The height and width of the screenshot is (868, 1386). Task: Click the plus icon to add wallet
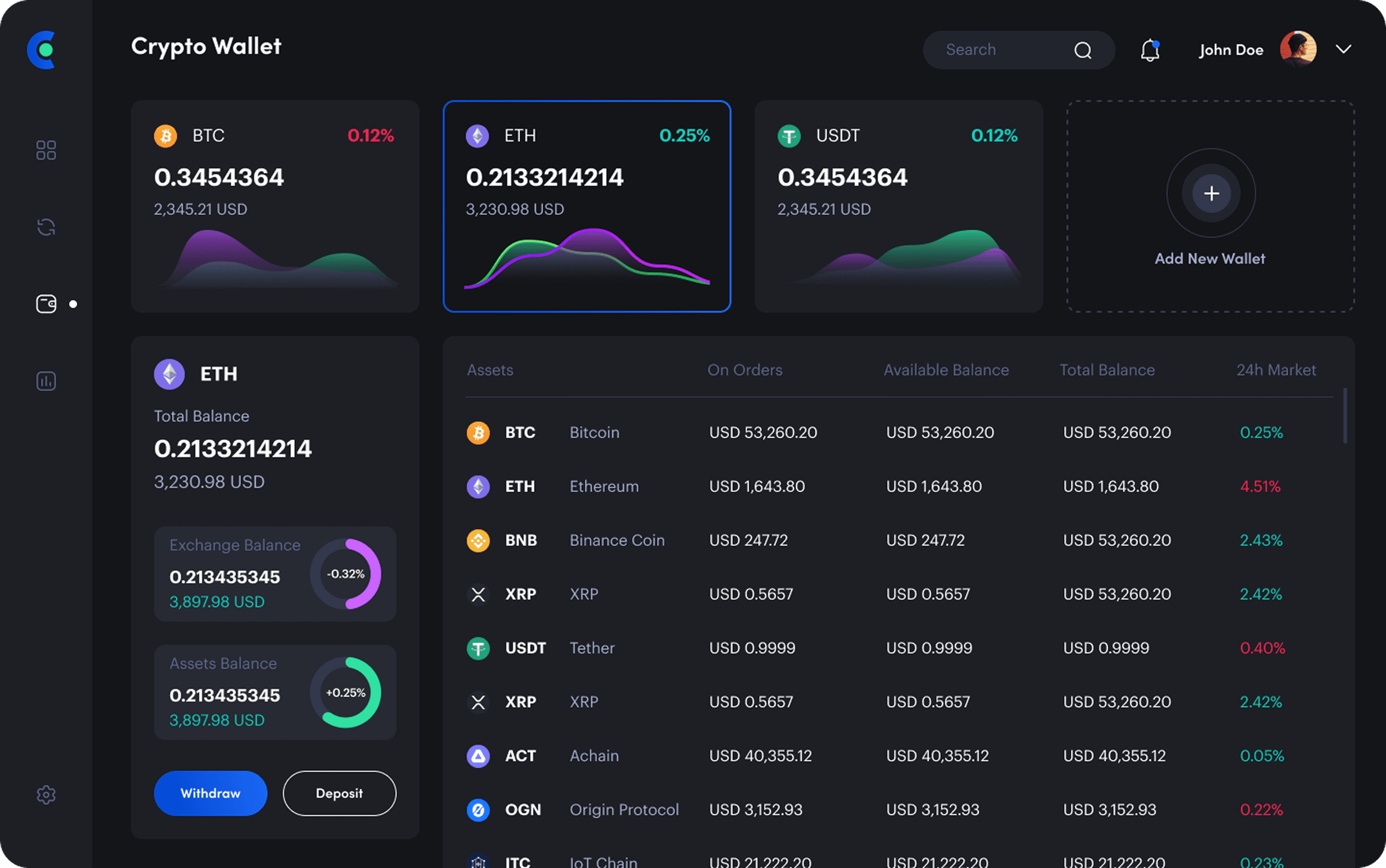click(1211, 193)
